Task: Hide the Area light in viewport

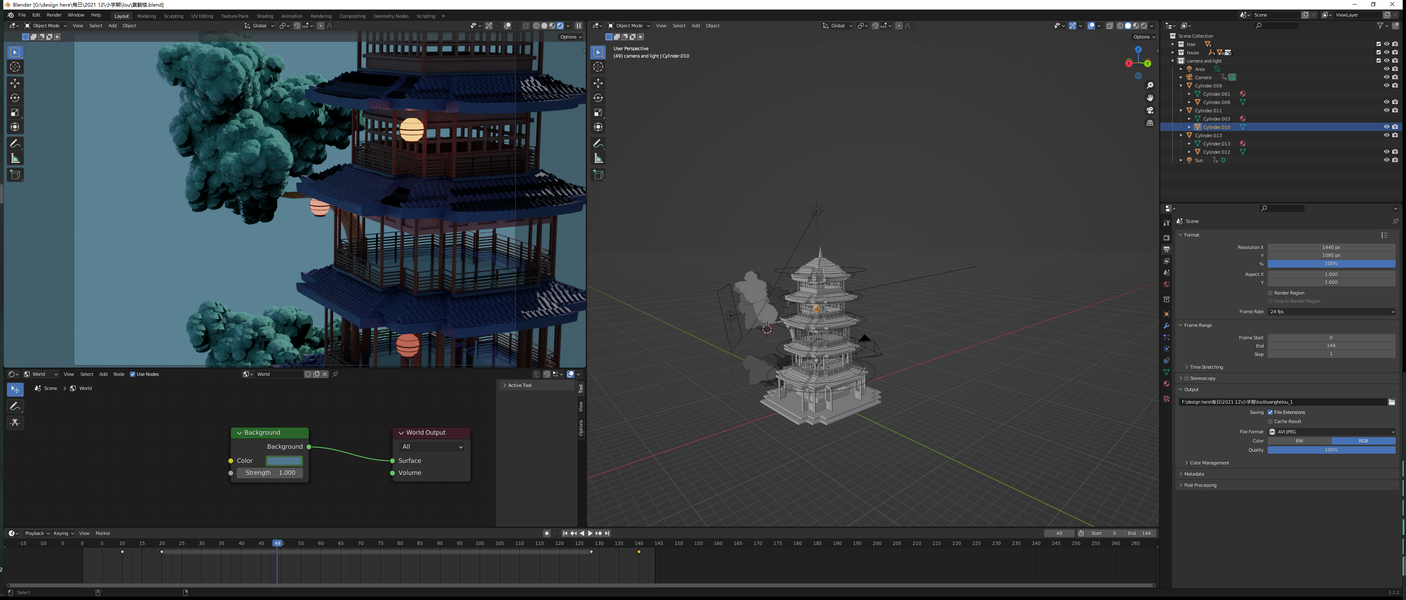Action: pos(1386,69)
